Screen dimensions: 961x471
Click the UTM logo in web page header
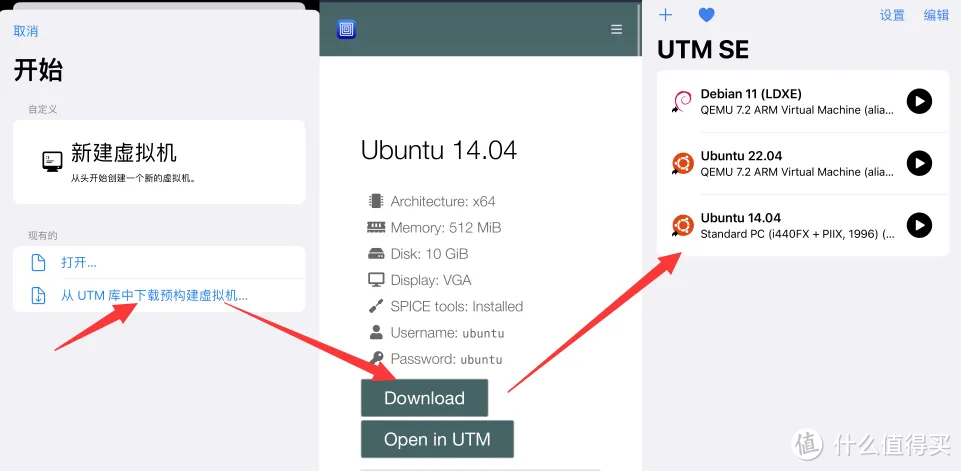click(346, 29)
